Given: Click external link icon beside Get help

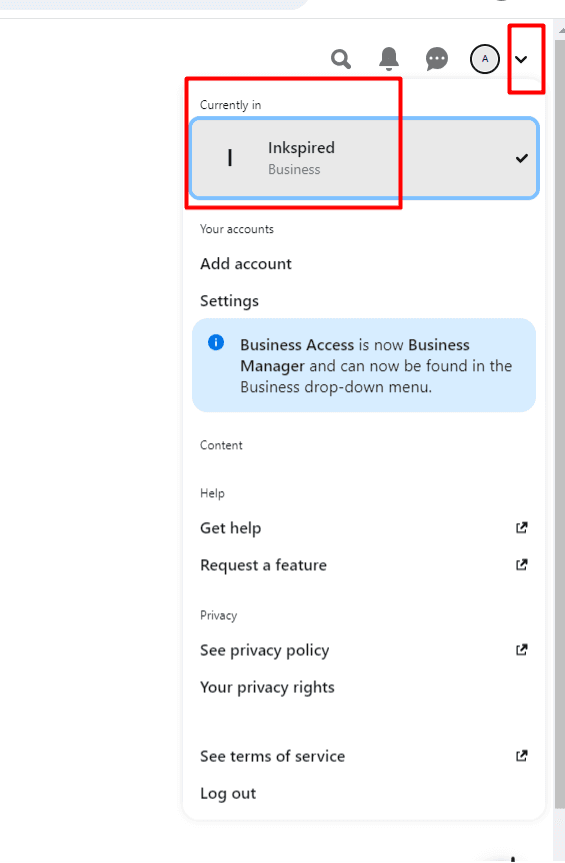Looking at the screenshot, I should (522, 527).
